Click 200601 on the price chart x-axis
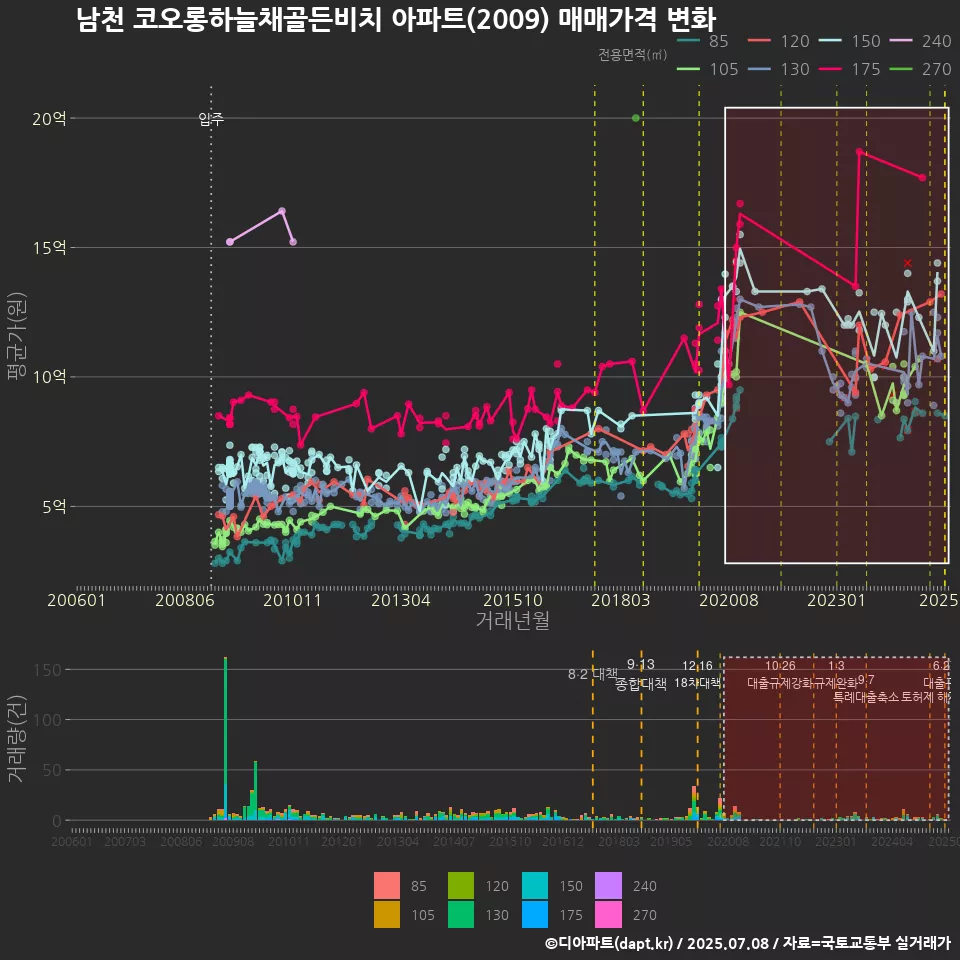This screenshot has height=960, width=960. [77, 600]
